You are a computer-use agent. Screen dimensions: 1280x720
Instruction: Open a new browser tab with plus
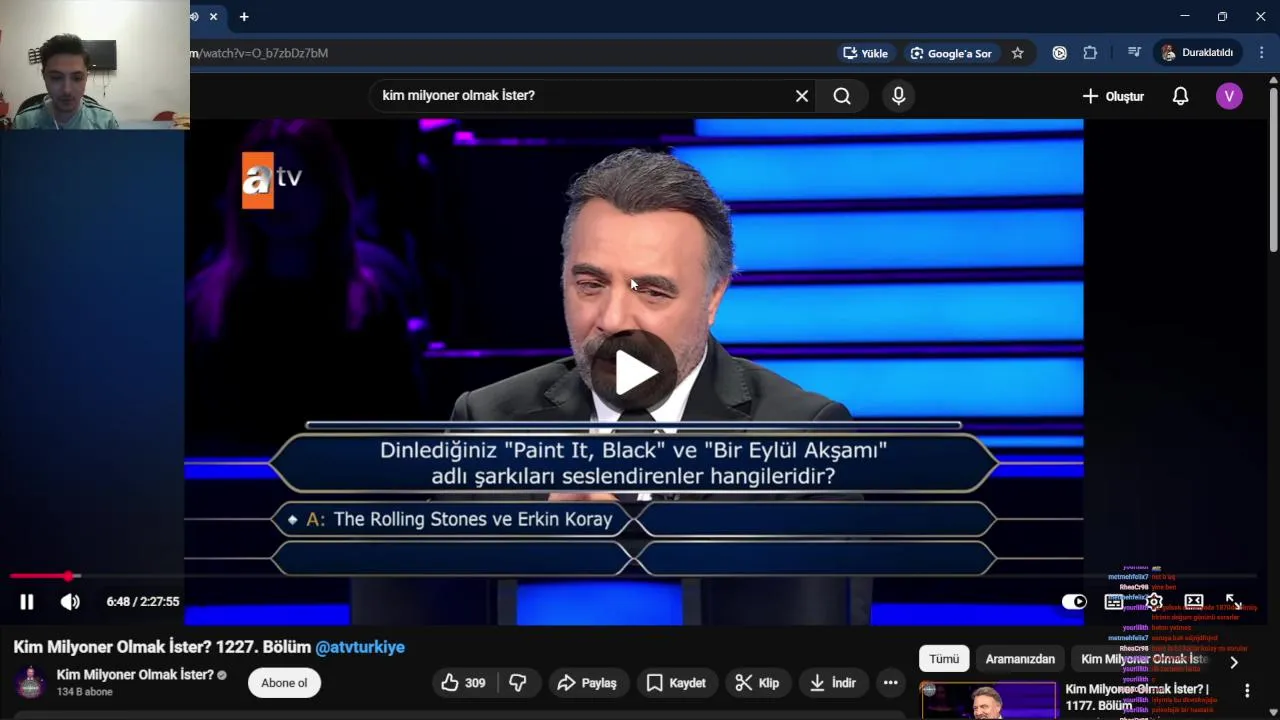pyautogui.click(x=244, y=17)
